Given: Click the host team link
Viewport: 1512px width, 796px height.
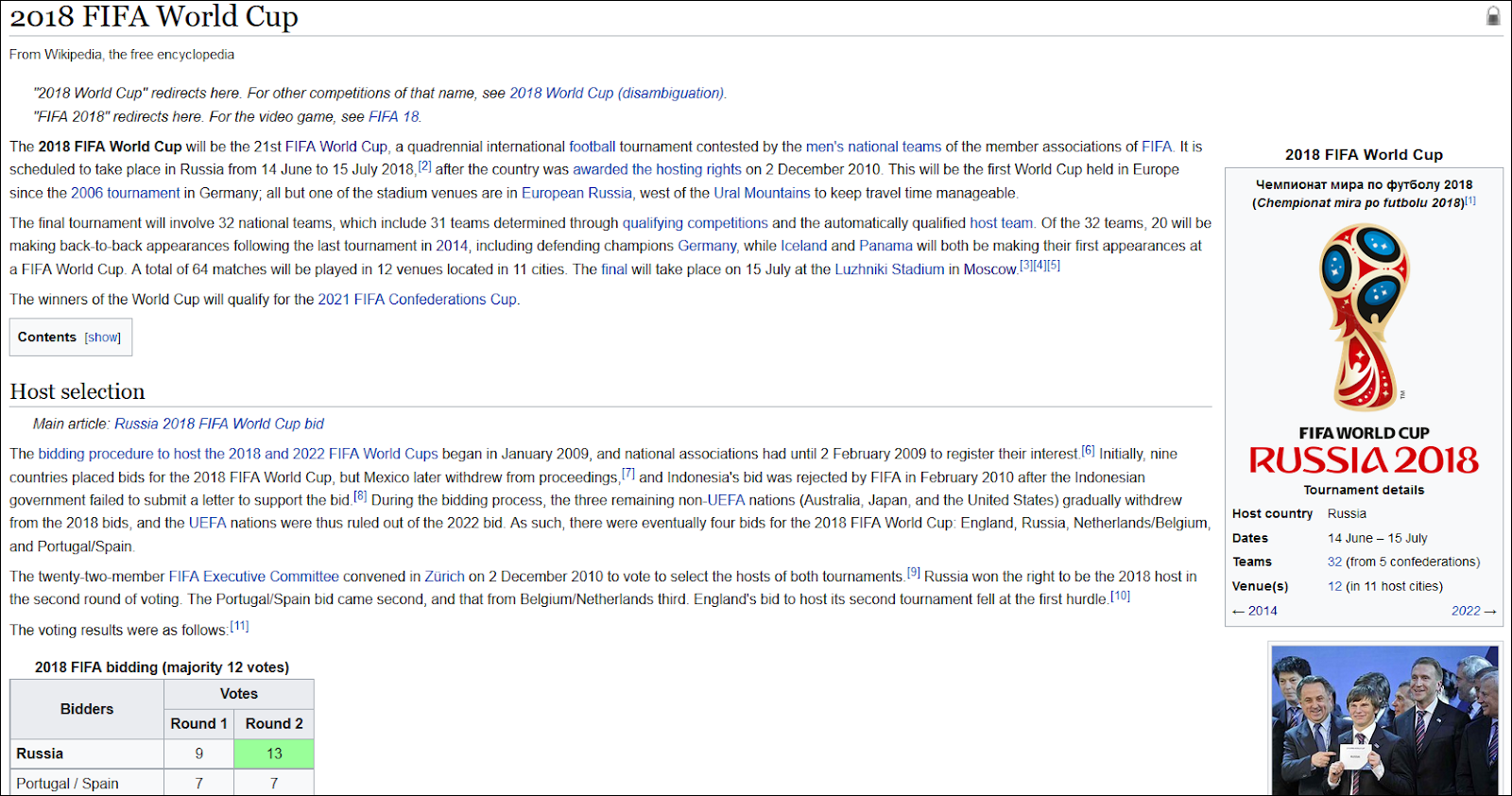Looking at the screenshot, I should pos(1002,223).
